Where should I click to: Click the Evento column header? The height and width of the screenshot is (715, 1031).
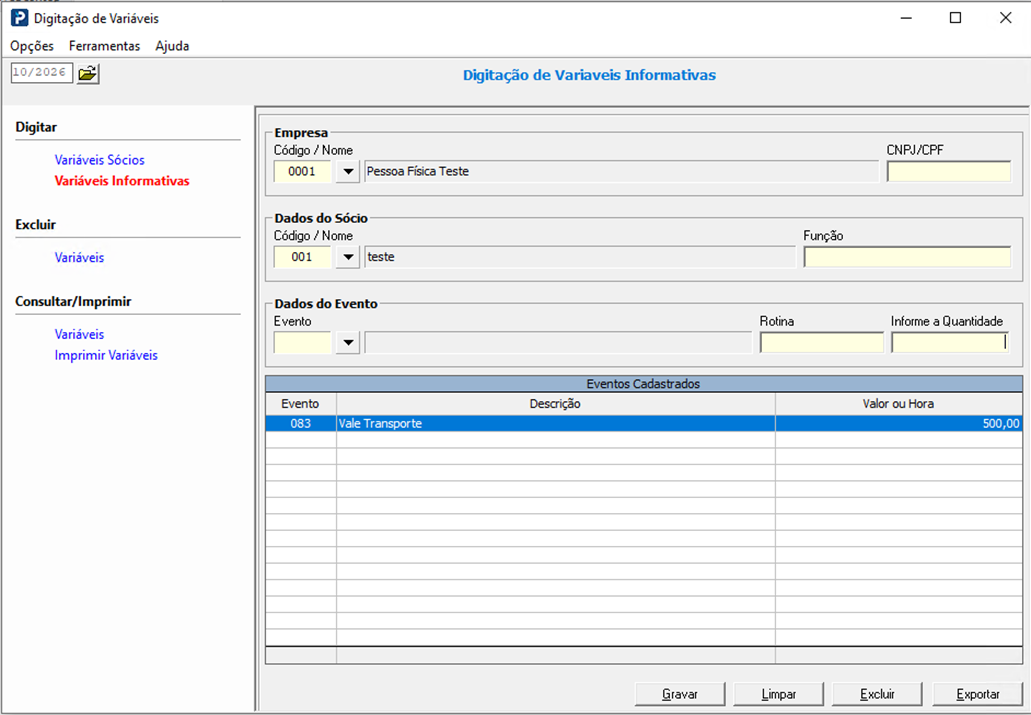300,404
